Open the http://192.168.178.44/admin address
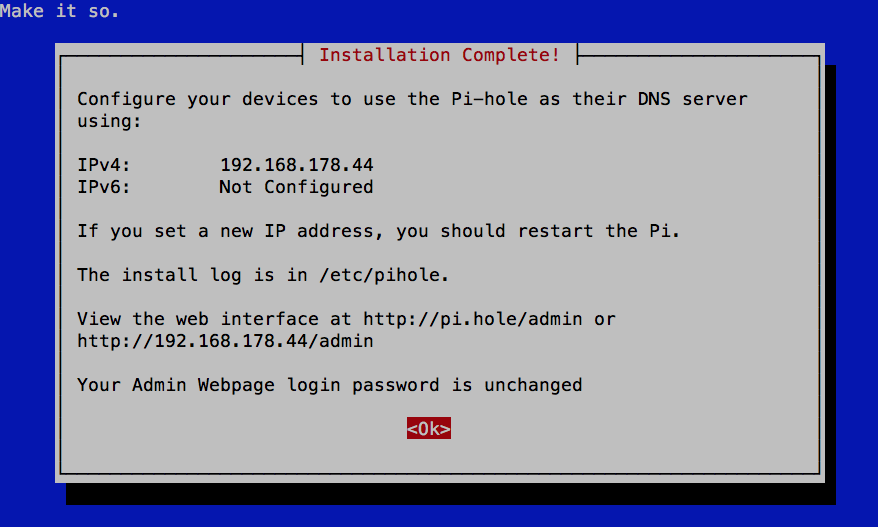This screenshot has height=528, width=878. click(x=225, y=341)
